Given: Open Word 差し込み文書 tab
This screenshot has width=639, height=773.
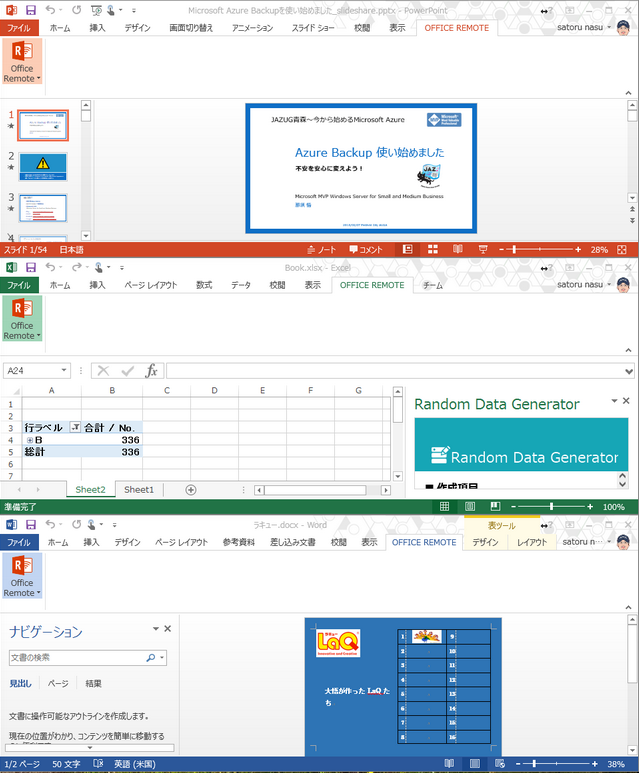Looking at the screenshot, I should pyautogui.click(x=293, y=543).
